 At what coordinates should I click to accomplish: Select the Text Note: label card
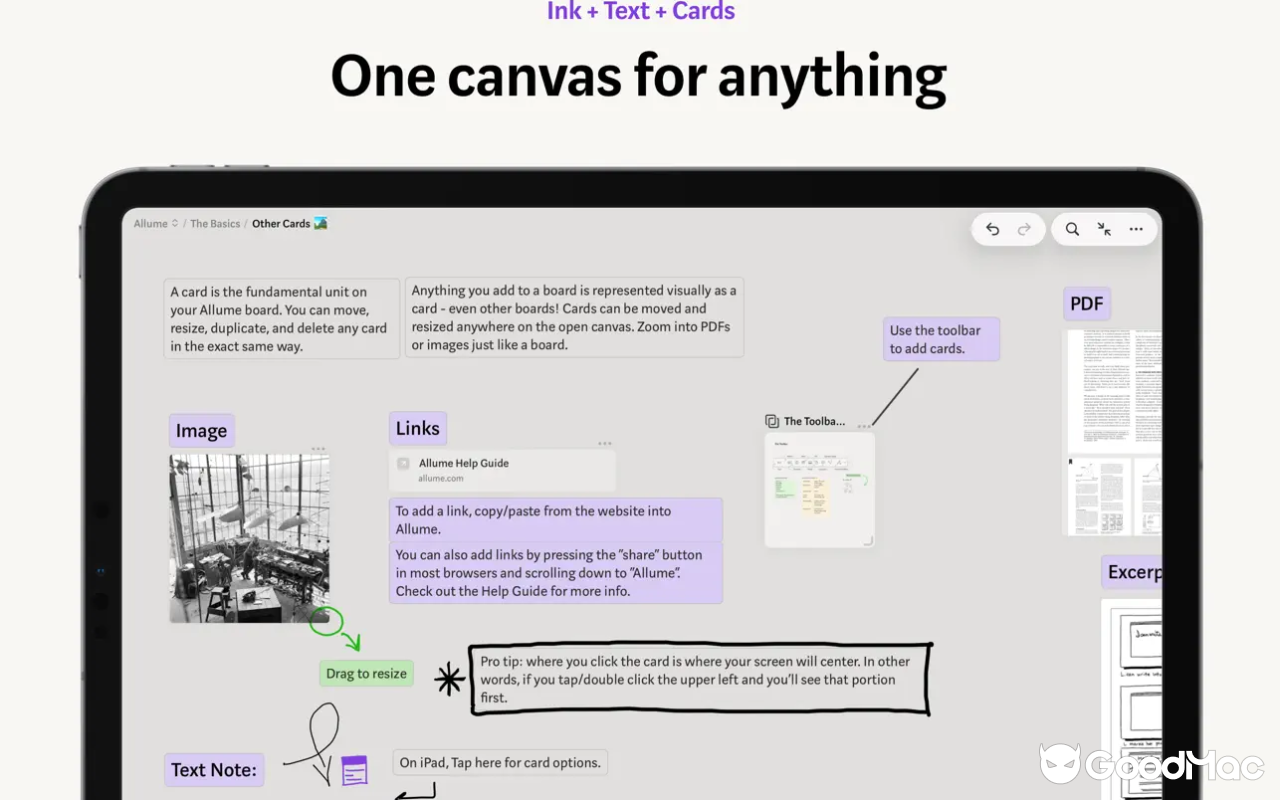214,769
